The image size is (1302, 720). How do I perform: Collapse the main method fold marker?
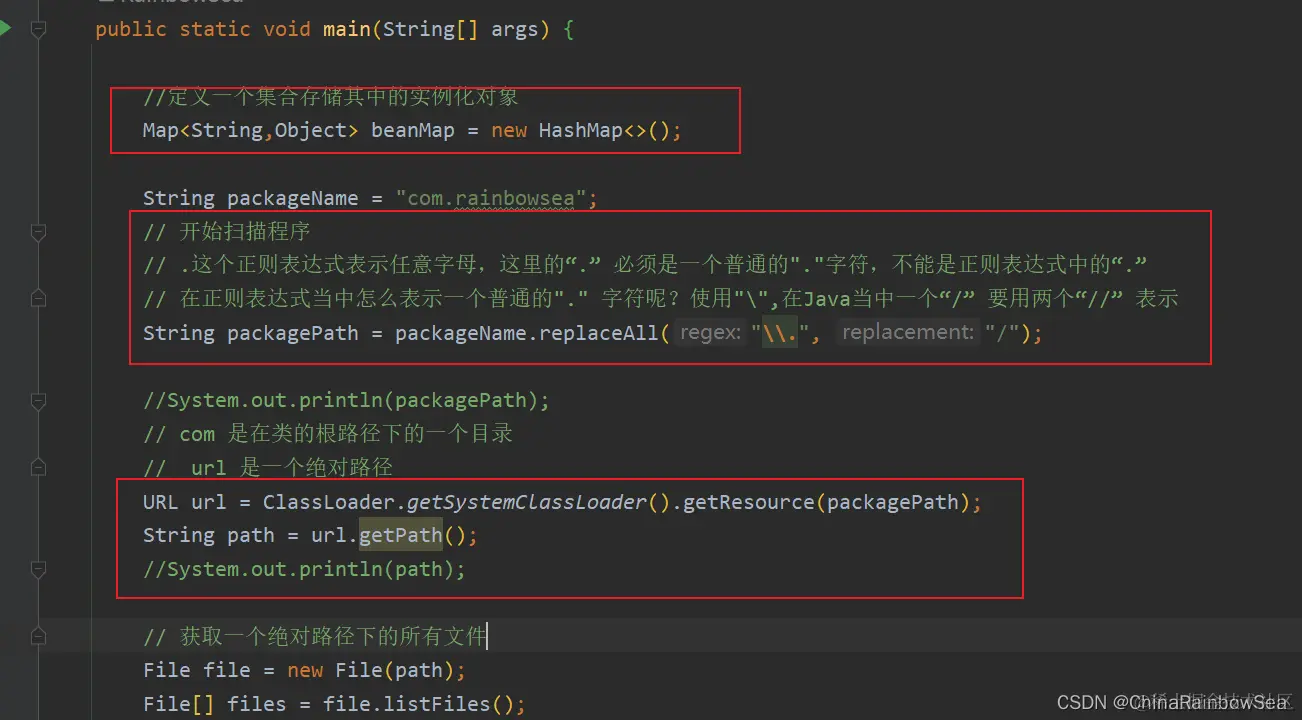(38, 29)
